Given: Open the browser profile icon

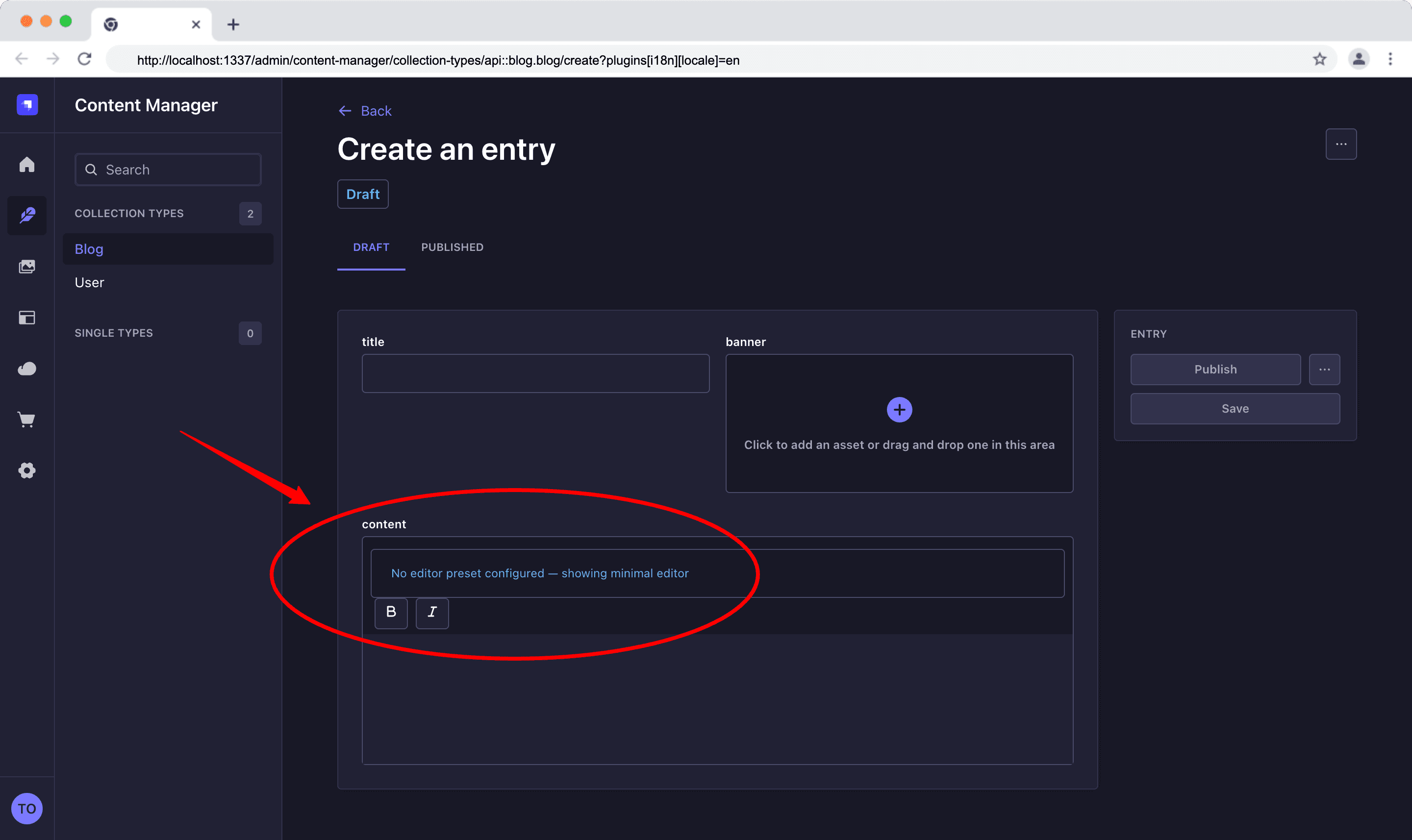Looking at the screenshot, I should tap(1358, 59).
